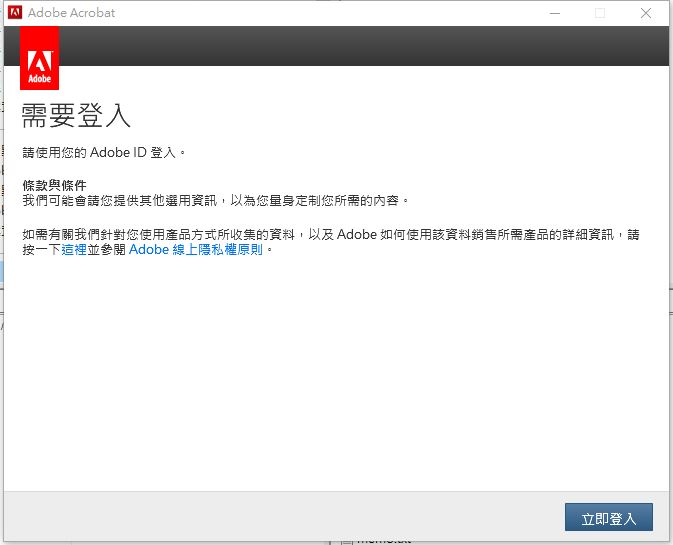Minimize the Adobe Acrobat dialog
The height and width of the screenshot is (545, 673).
point(553,13)
